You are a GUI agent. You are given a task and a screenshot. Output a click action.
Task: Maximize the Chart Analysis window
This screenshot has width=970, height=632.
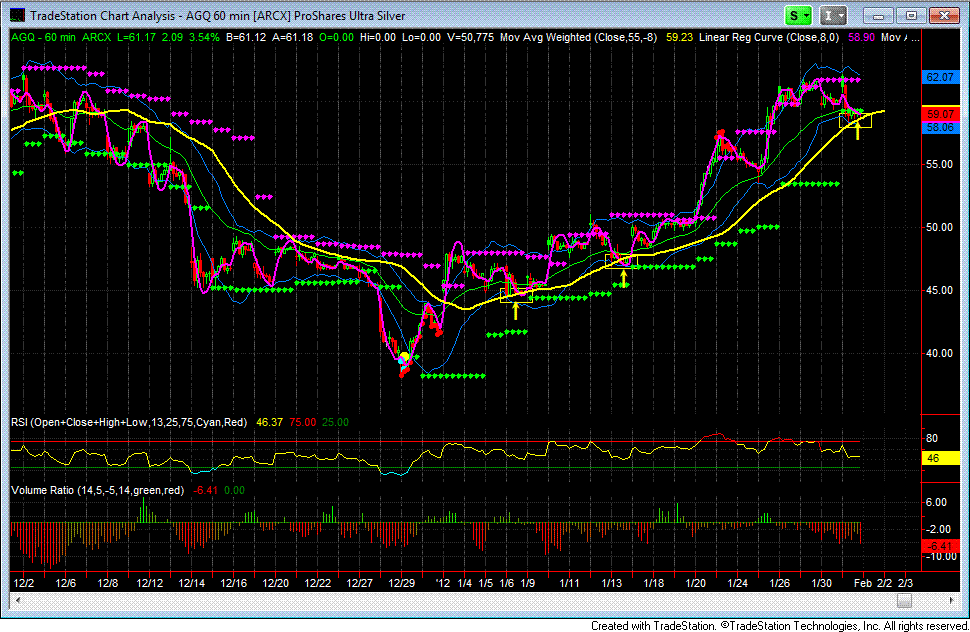pyautogui.click(x=911, y=15)
